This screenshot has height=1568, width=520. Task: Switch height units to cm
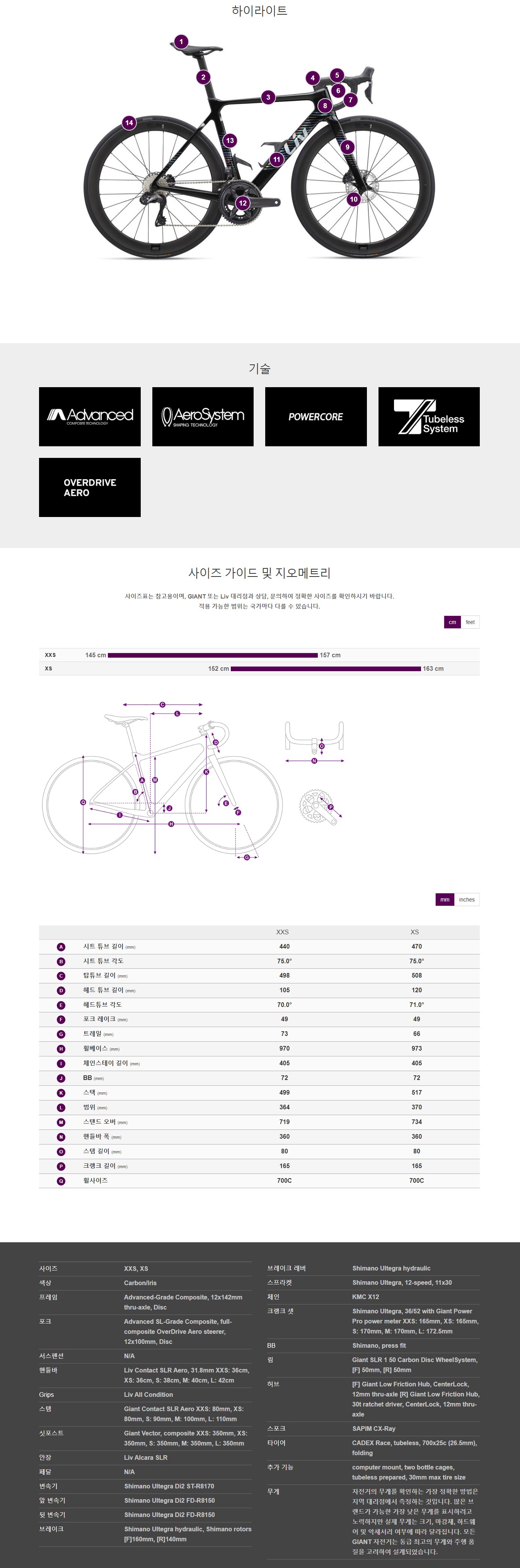tap(452, 622)
